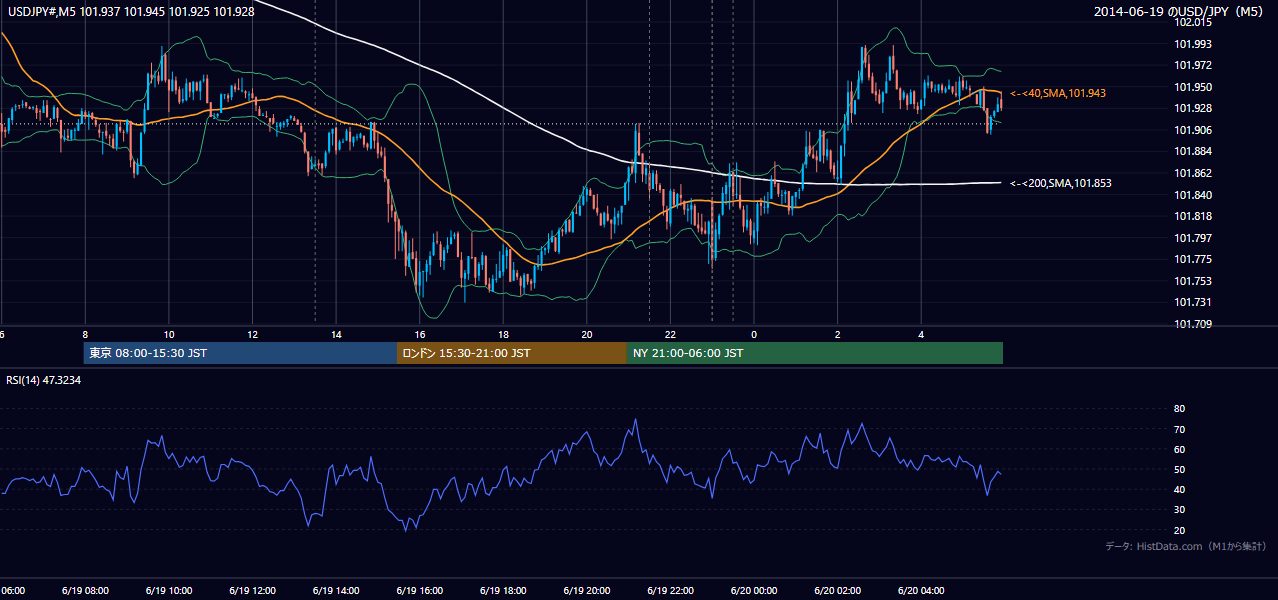Click the 2014-06-19 USD/JPY (M5) title
The image size is (1278, 600).
pyautogui.click(x=1180, y=12)
